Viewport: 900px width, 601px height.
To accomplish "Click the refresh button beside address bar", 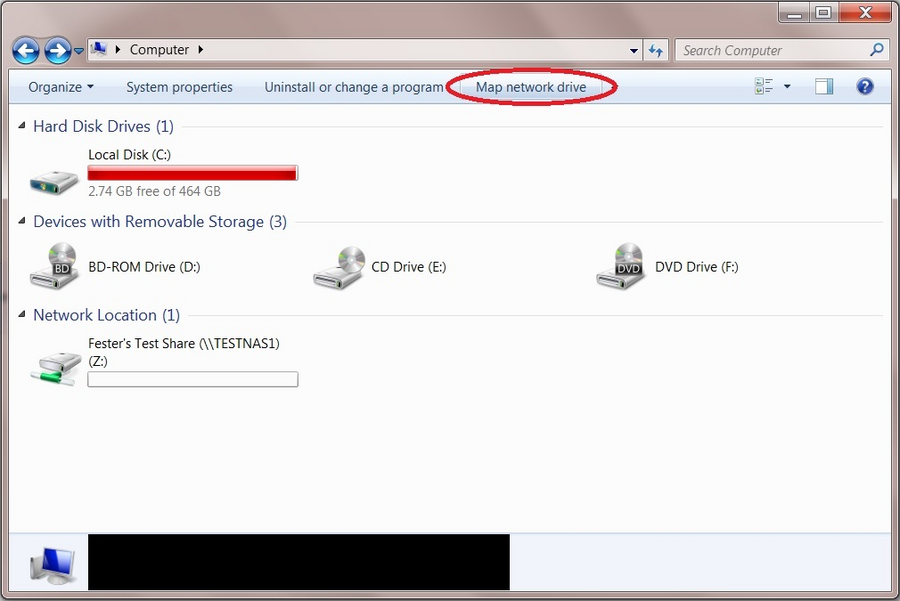I will click(656, 50).
